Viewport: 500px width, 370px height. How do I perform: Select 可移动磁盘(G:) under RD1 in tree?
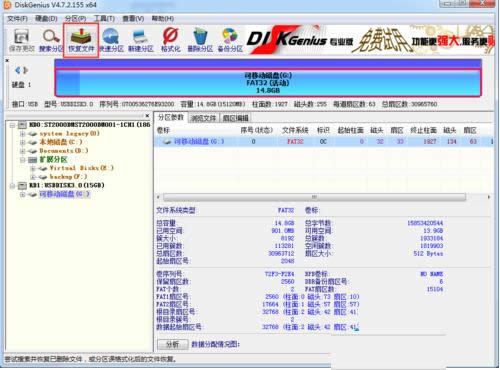65,194
